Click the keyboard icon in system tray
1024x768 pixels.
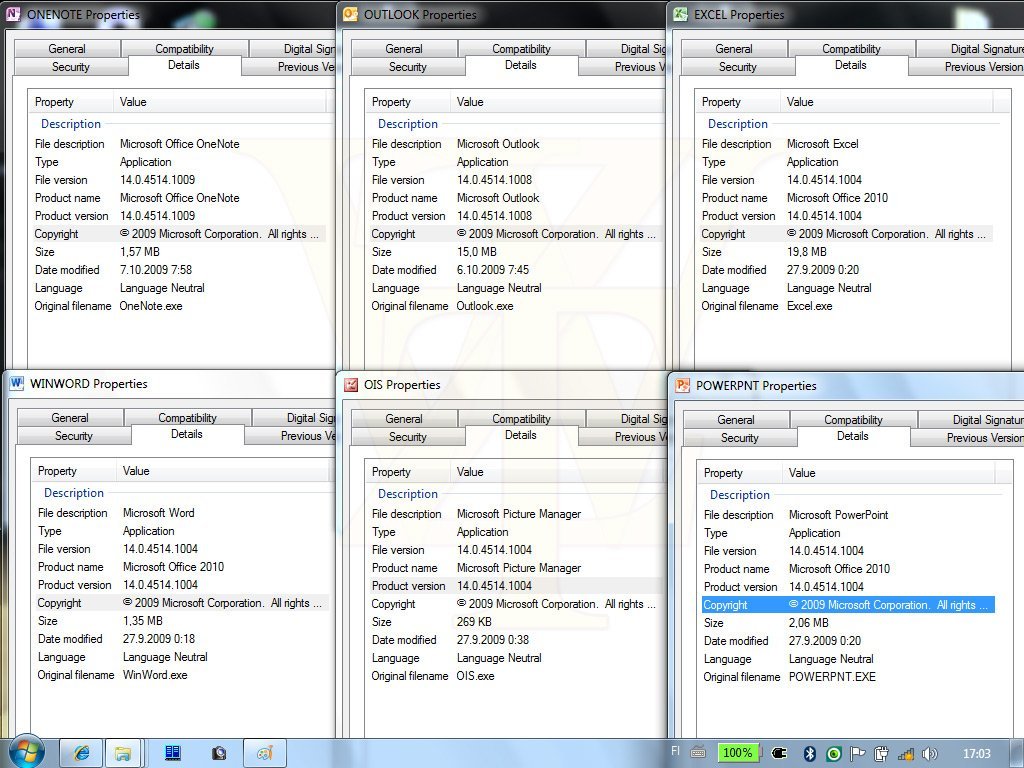pos(698,752)
